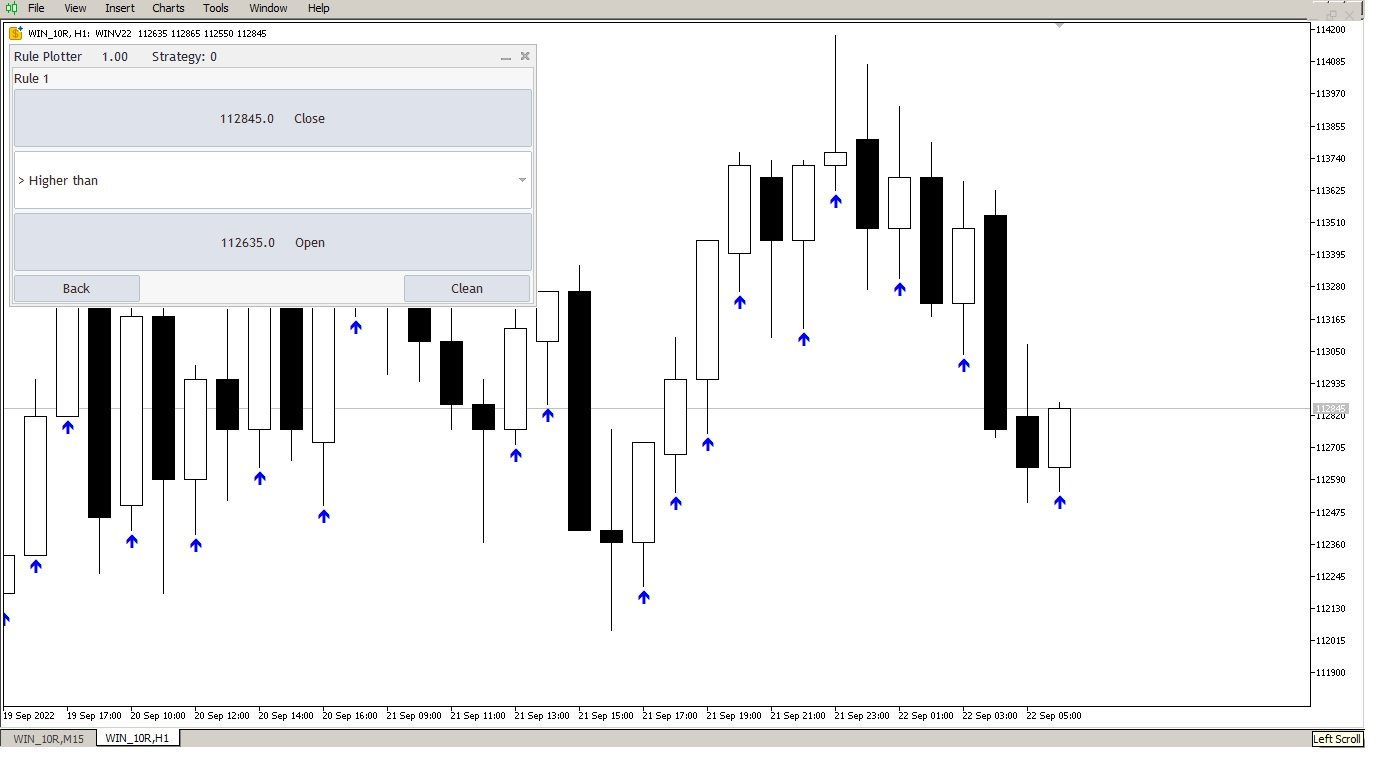Click the '112845.0 Close' value field
This screenshot has height=768, width=1378.
pyautogui.click(x=272, y=118)
